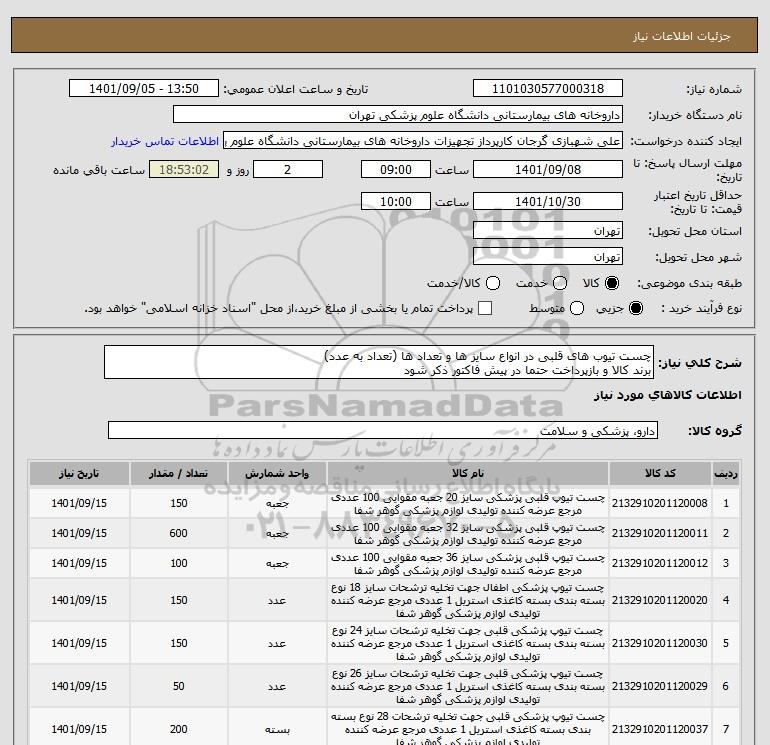Select the جزیی purchase type radio
The height and width of the screenshot is (745, 770).
pos(635,308)
